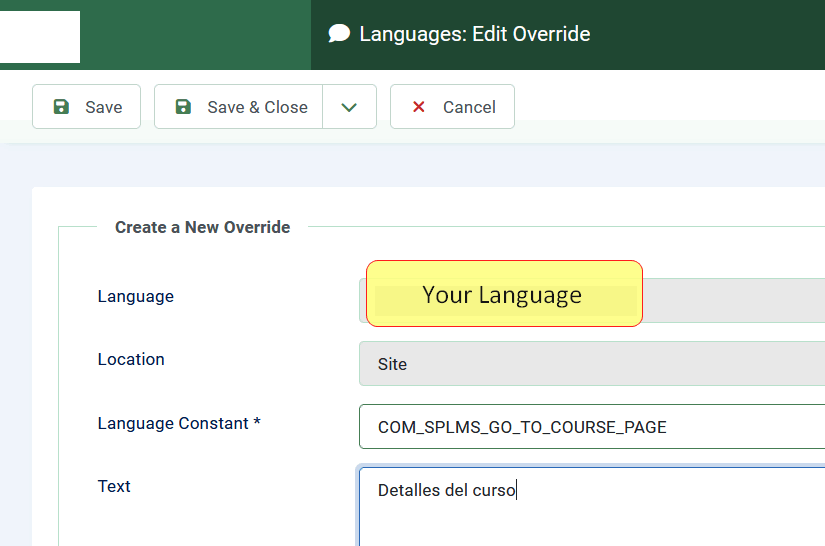
Task: Select the Location field showing Site
Action: click(x=590, y=364)
